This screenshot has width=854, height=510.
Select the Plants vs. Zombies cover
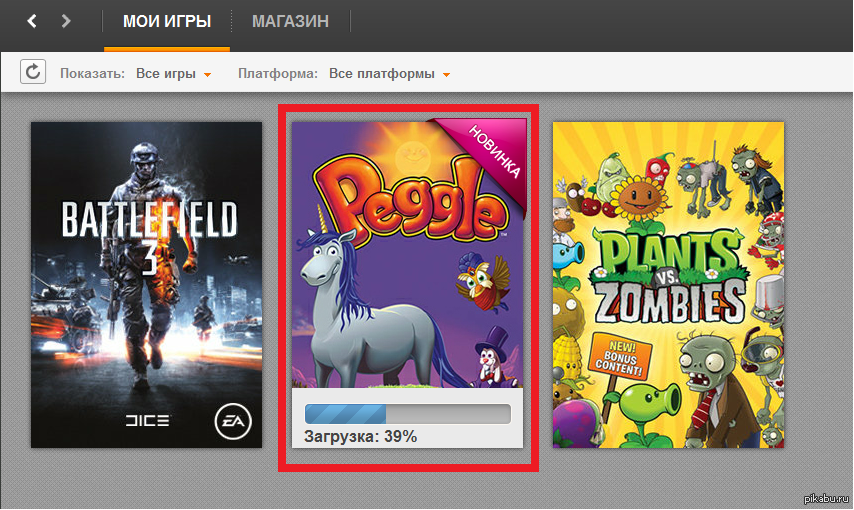point(668,284)
